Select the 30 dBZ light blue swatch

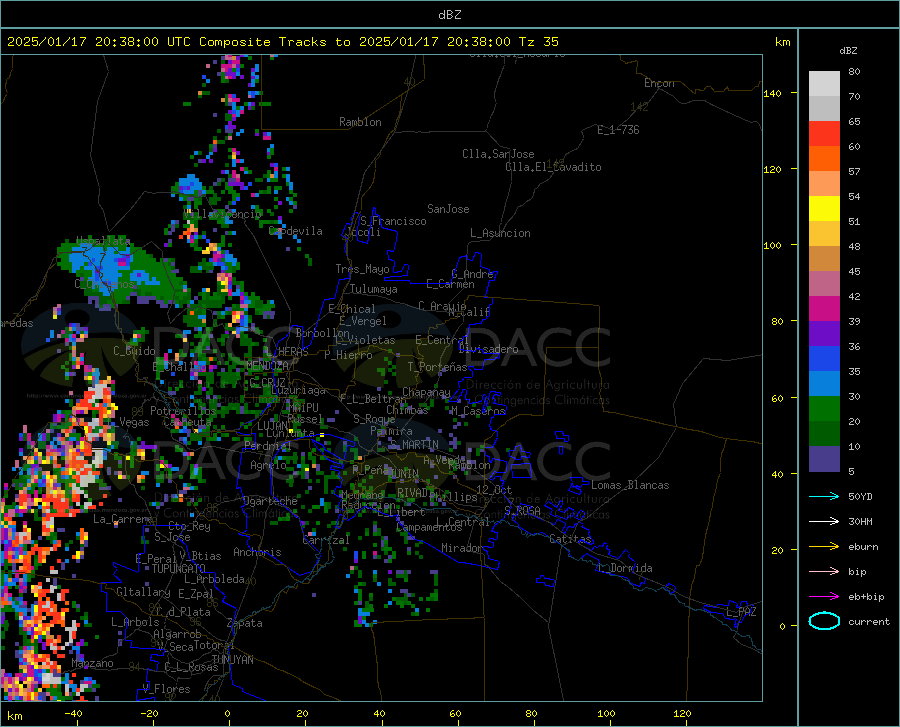click(824, 384)
